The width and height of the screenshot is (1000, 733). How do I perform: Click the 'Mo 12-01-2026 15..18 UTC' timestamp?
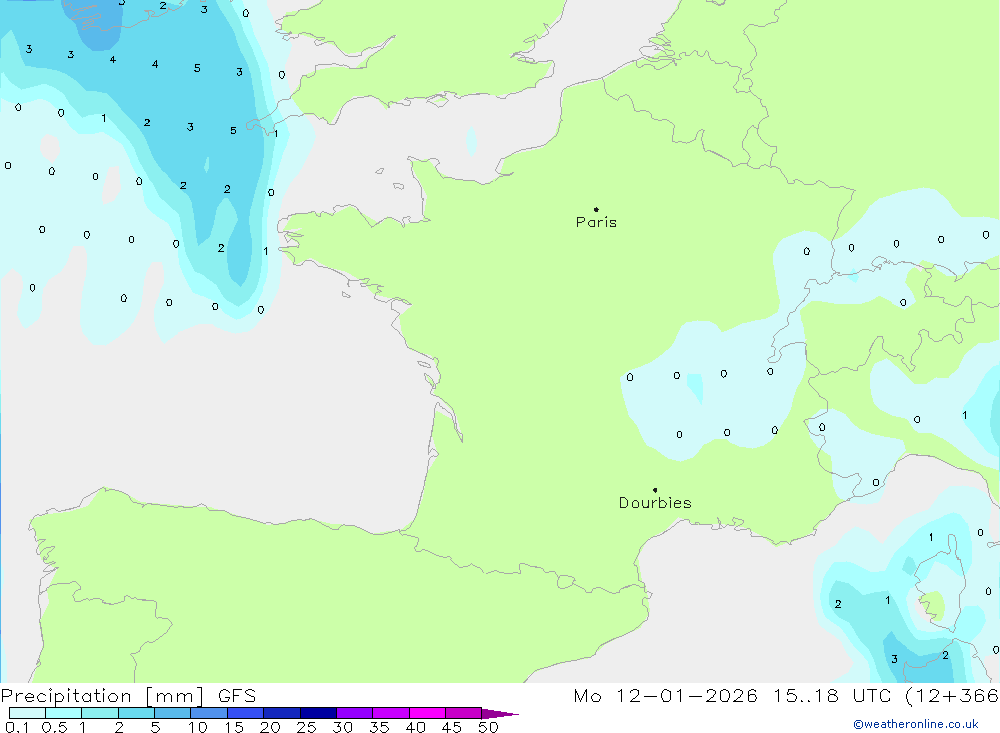click(730, 696)
